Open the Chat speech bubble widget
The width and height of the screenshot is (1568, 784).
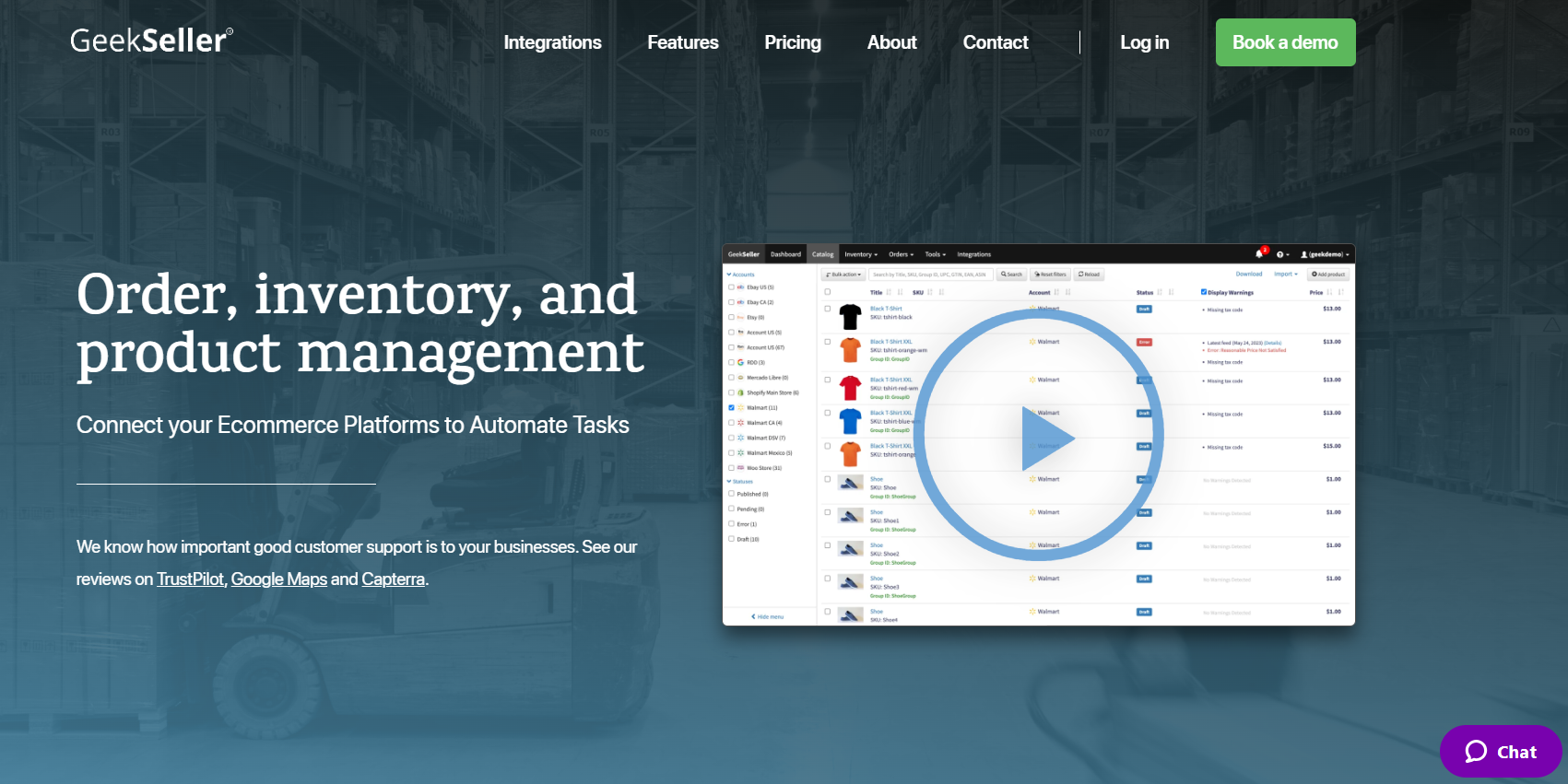1500,752
